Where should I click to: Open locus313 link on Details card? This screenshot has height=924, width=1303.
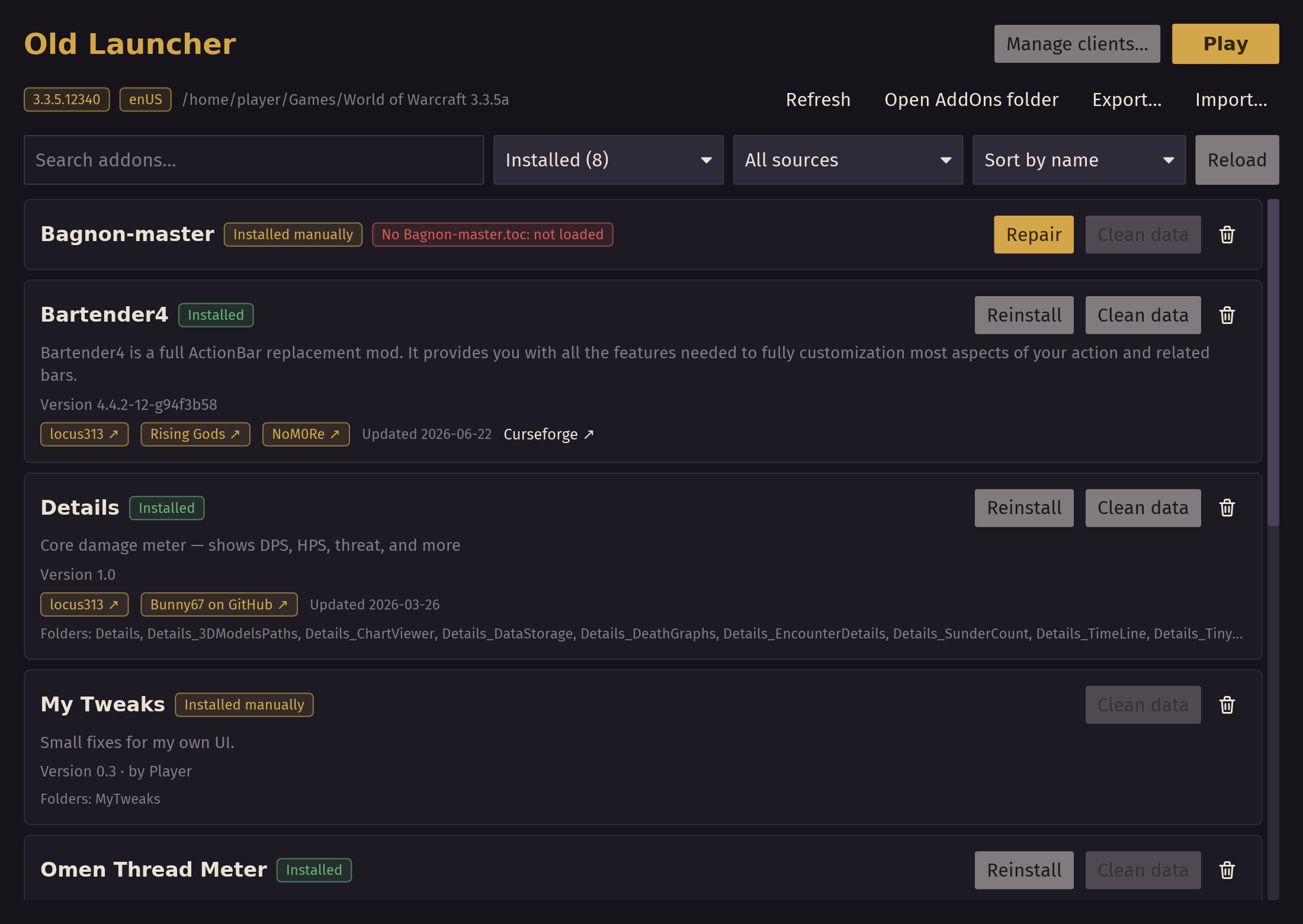[84, 605]
